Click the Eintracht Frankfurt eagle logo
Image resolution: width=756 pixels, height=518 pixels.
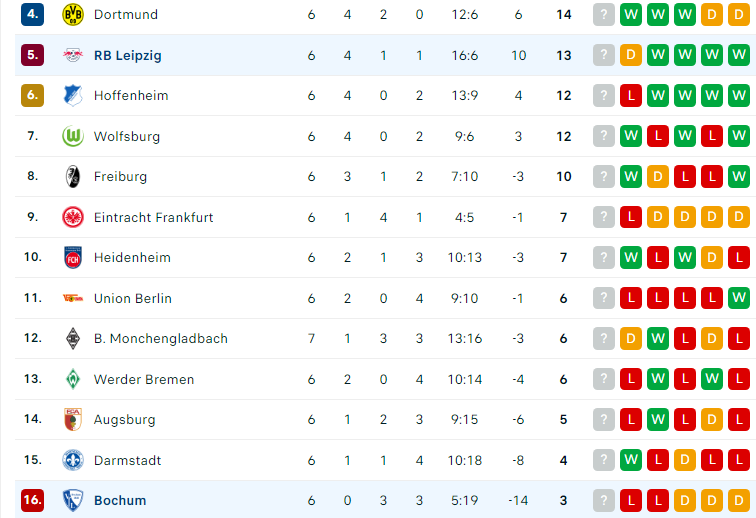(73, 217)
